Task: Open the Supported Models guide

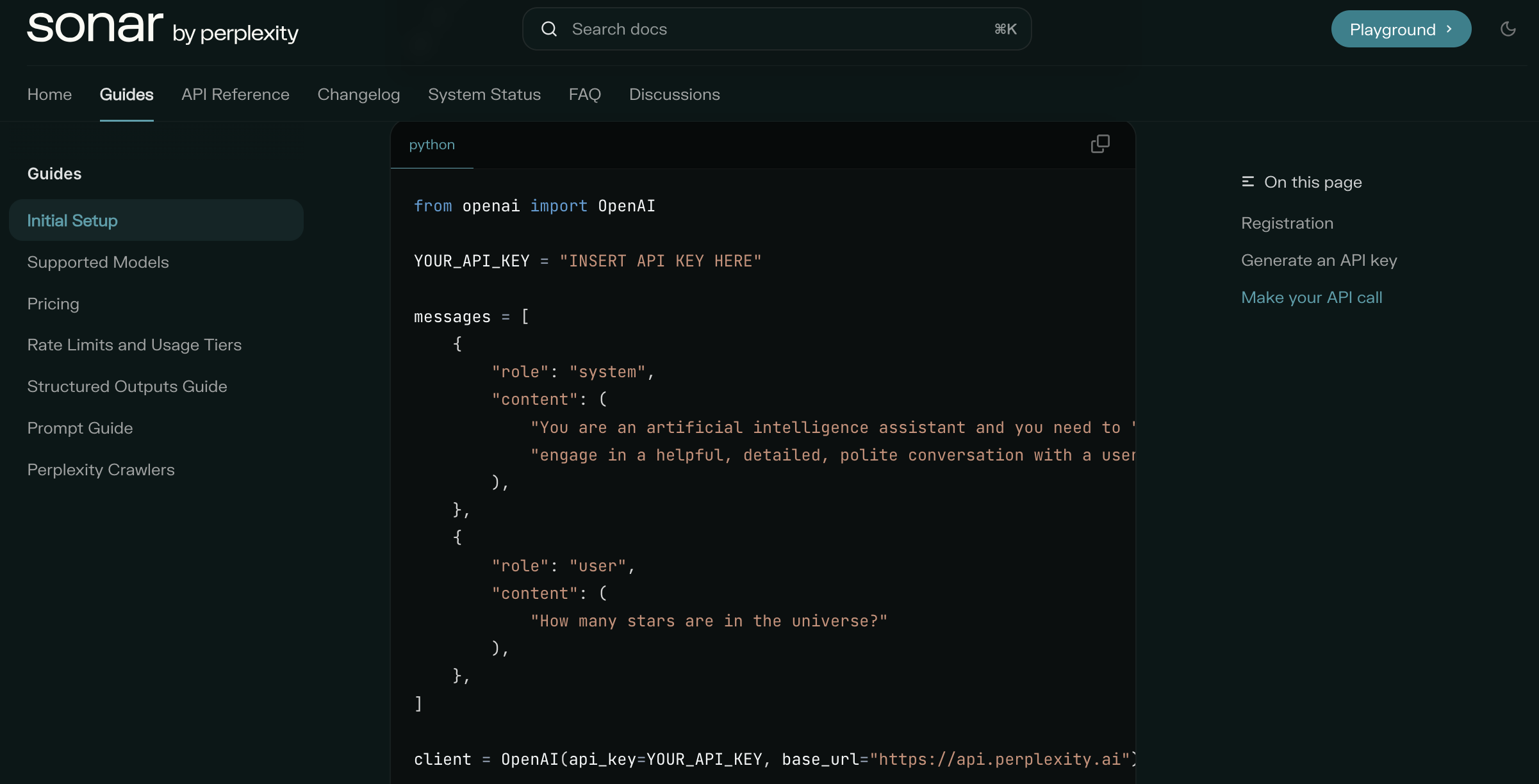Action: [98, 262]
